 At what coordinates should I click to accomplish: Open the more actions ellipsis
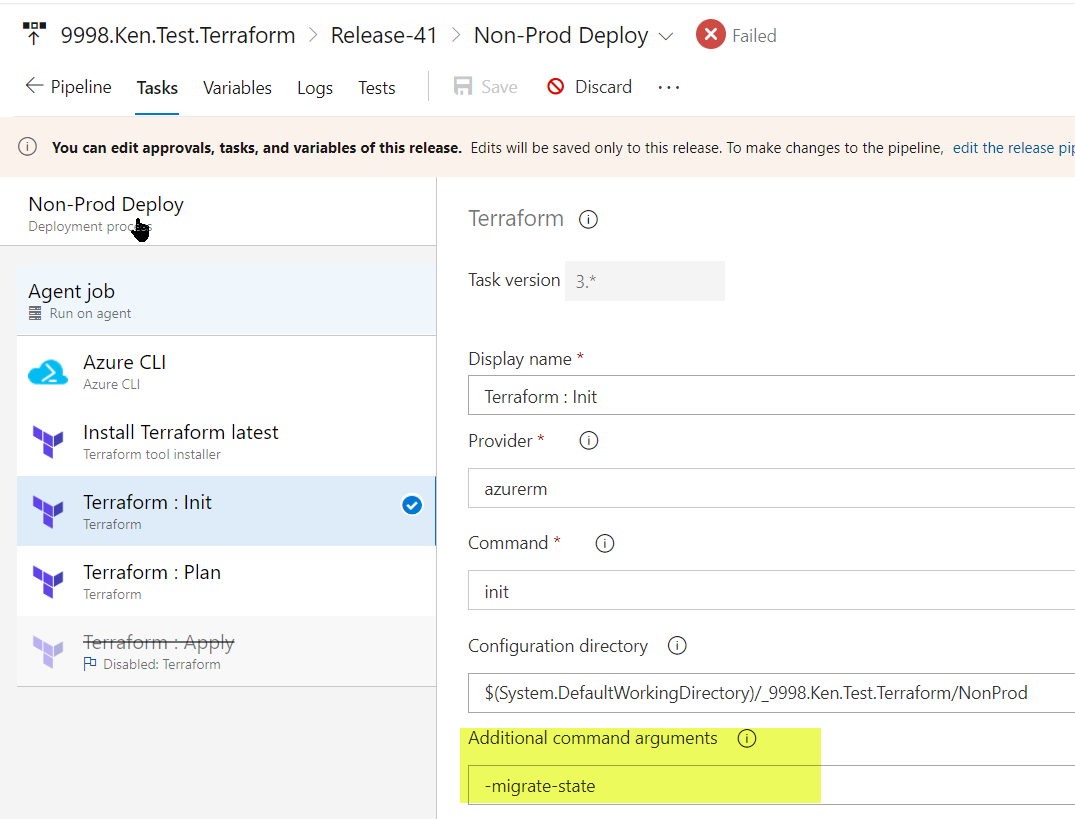(668, 88)
